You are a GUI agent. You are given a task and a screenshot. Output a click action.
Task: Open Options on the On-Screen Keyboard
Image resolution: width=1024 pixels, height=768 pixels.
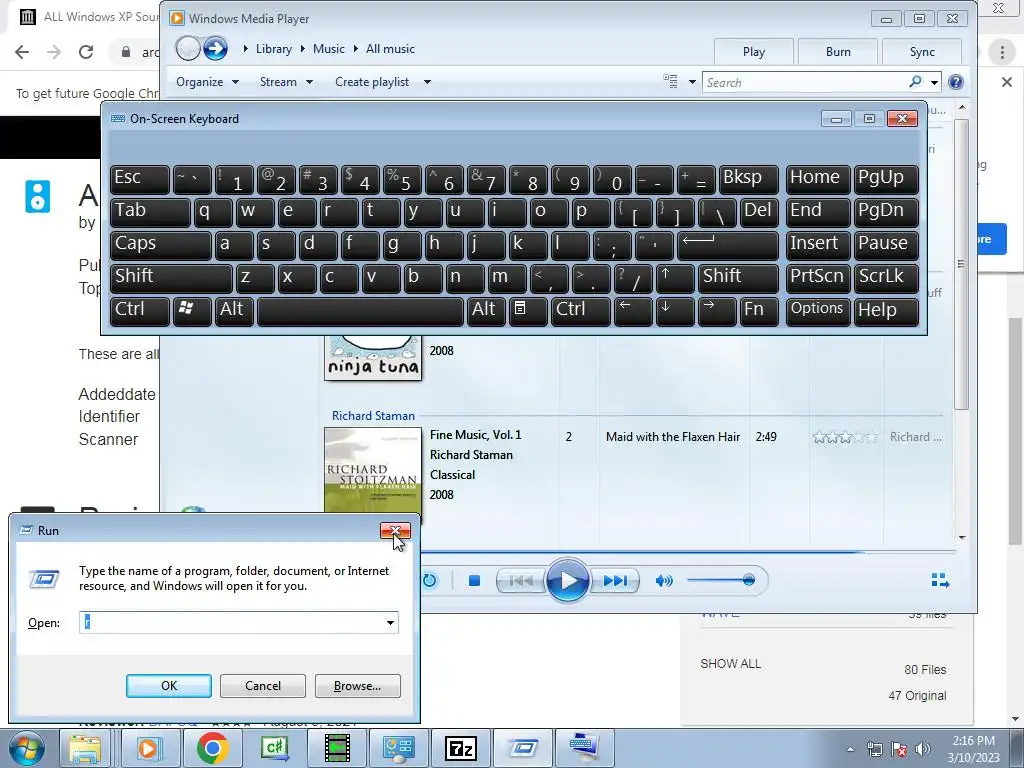818,311
